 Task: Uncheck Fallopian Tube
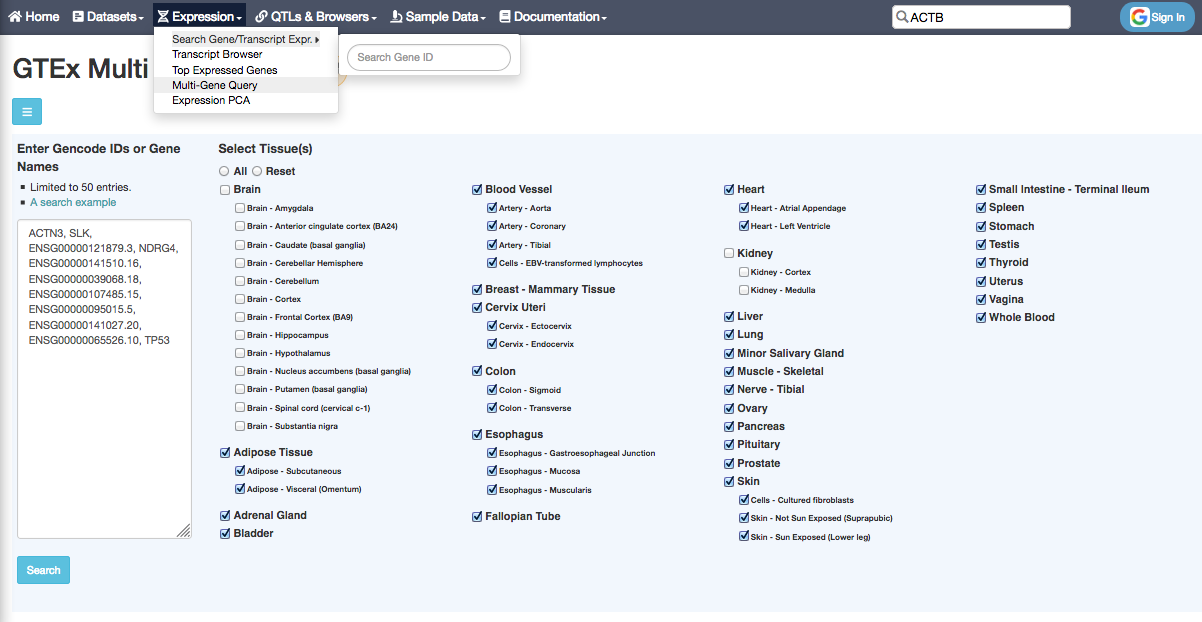[477, 516]
